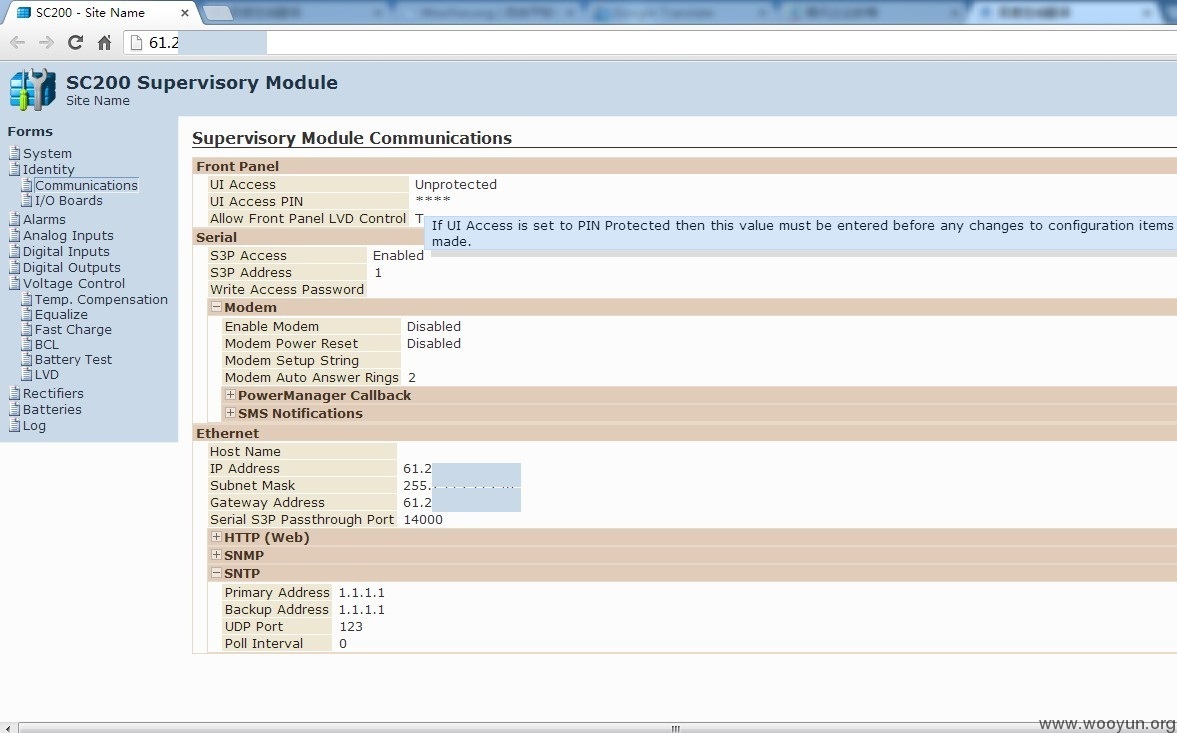
Task: Click the document icon beside System
Action: (x=14, y=153)
